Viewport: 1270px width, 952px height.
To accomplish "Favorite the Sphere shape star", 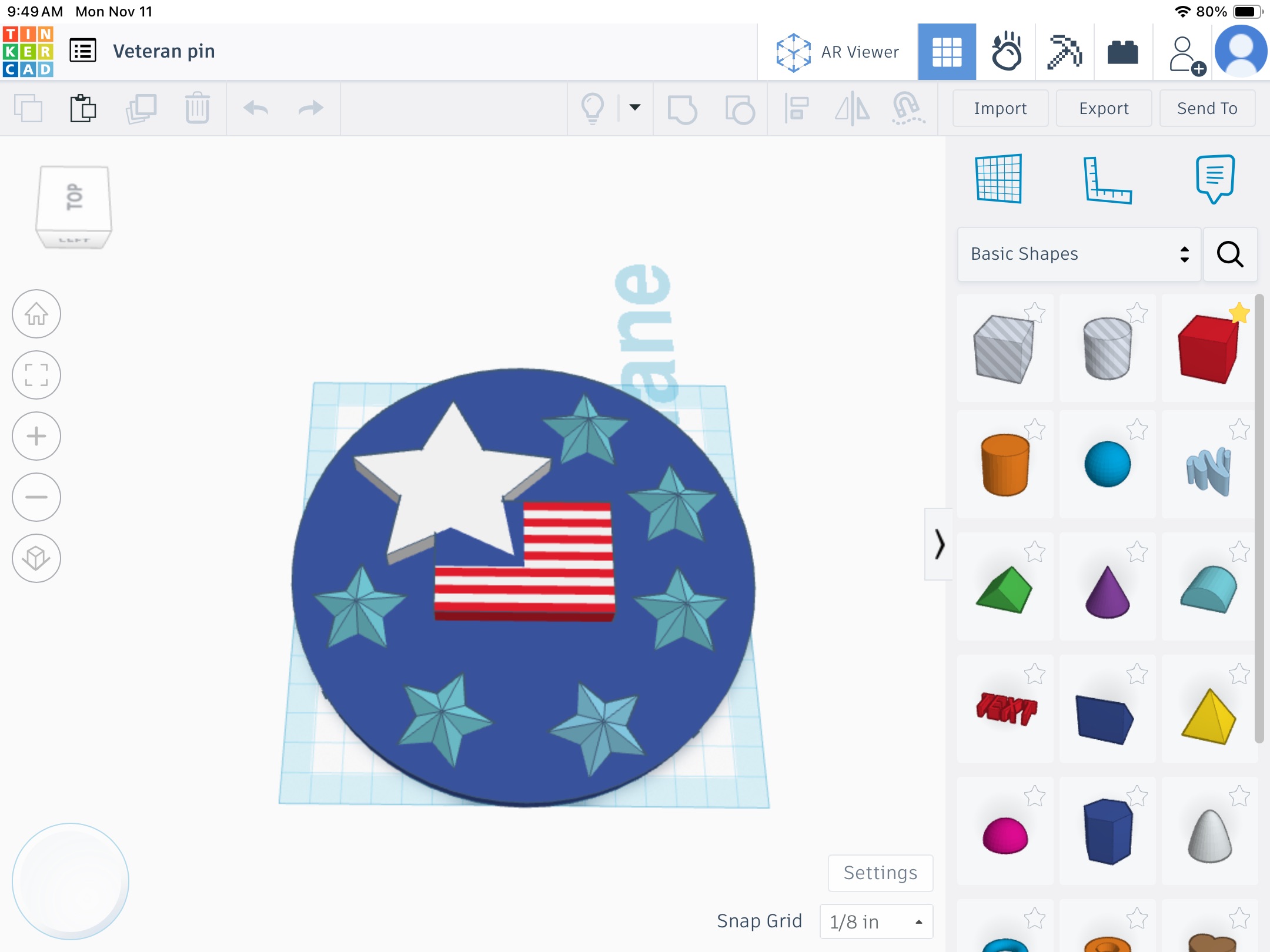I will tap(1137, 429).
